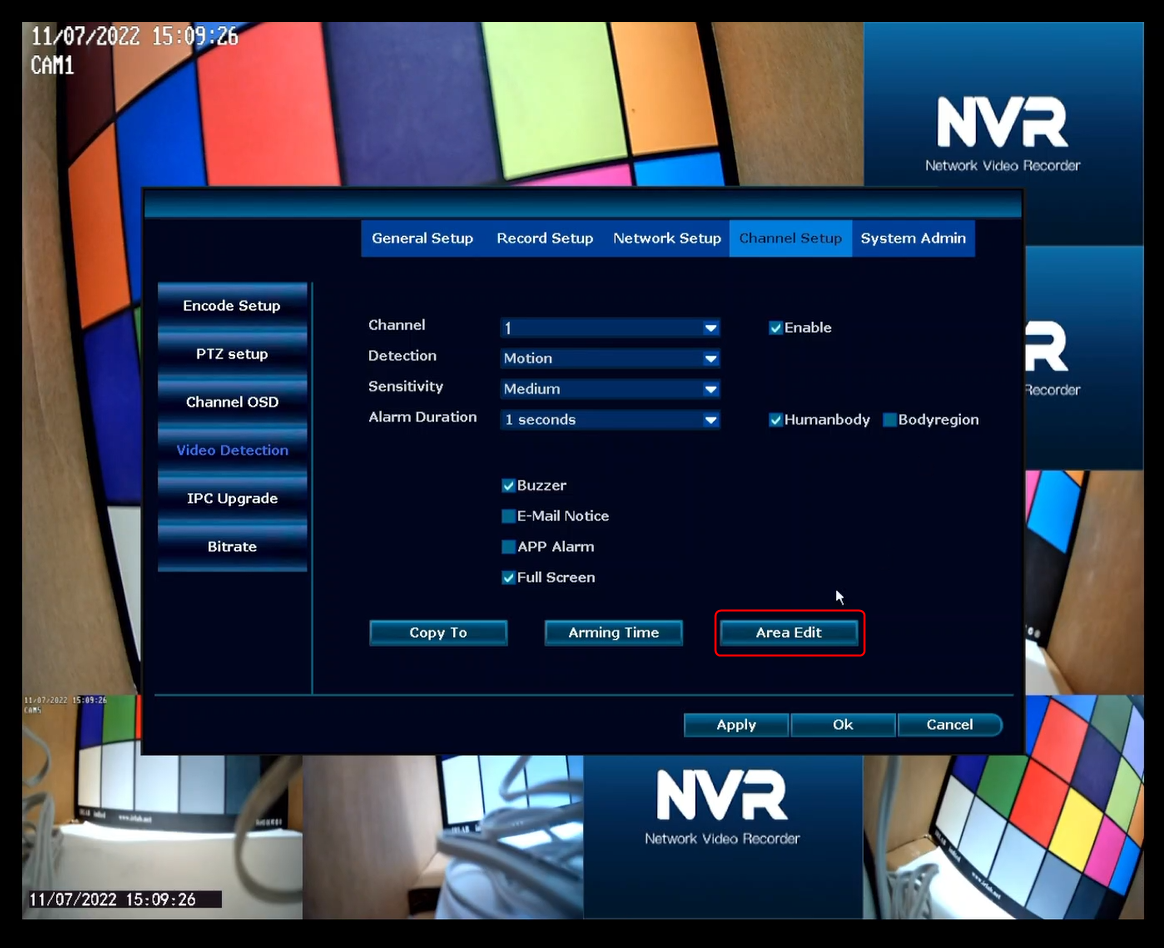
Task: Open the Network Setup tab
Action: (667, 239)
